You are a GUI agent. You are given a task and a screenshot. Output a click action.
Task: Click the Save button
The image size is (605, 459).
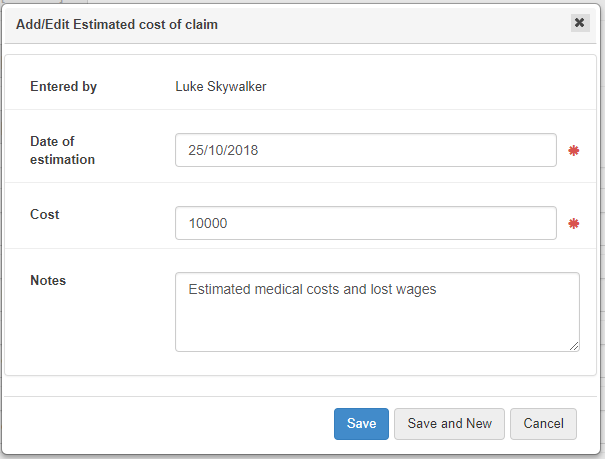point(361,423)
